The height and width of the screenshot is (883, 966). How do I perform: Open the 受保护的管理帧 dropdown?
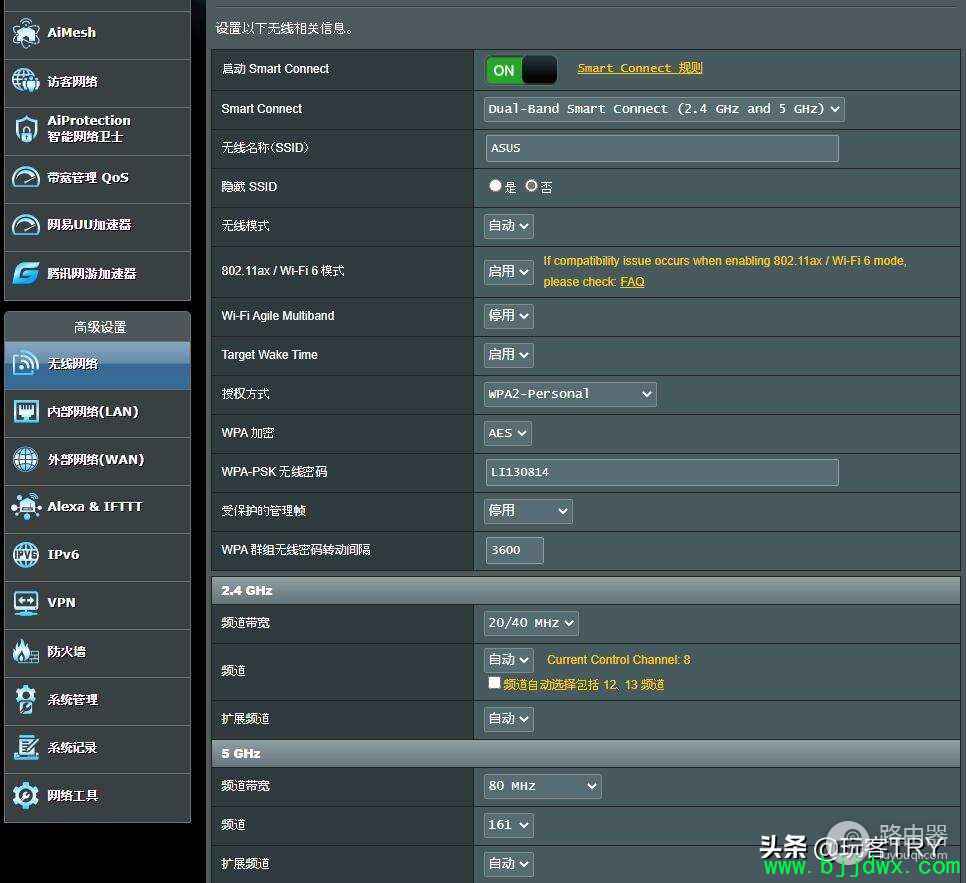[x=528, y=511]
